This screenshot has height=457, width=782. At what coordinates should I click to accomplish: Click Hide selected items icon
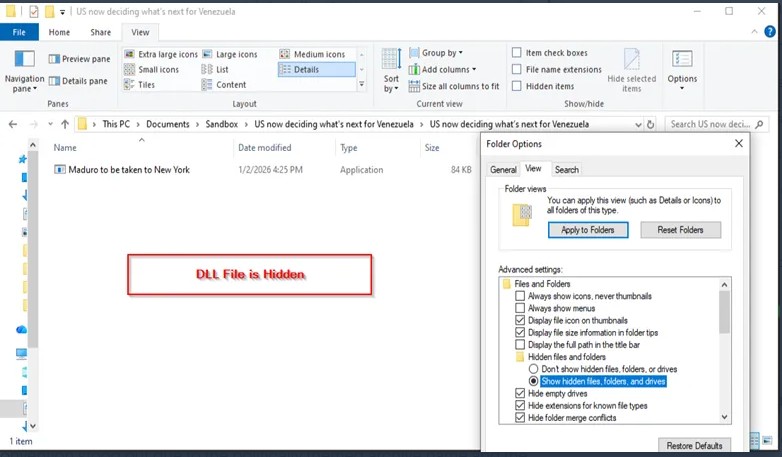[x=631, y=60]
